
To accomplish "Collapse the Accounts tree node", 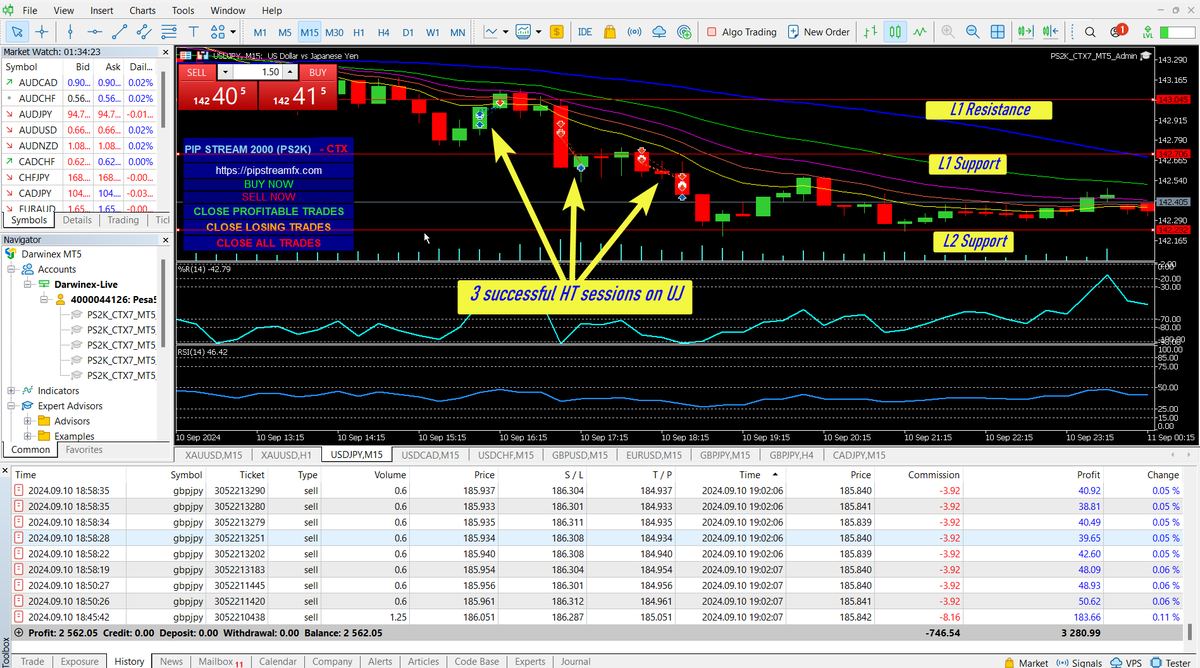I will [11, 269].
